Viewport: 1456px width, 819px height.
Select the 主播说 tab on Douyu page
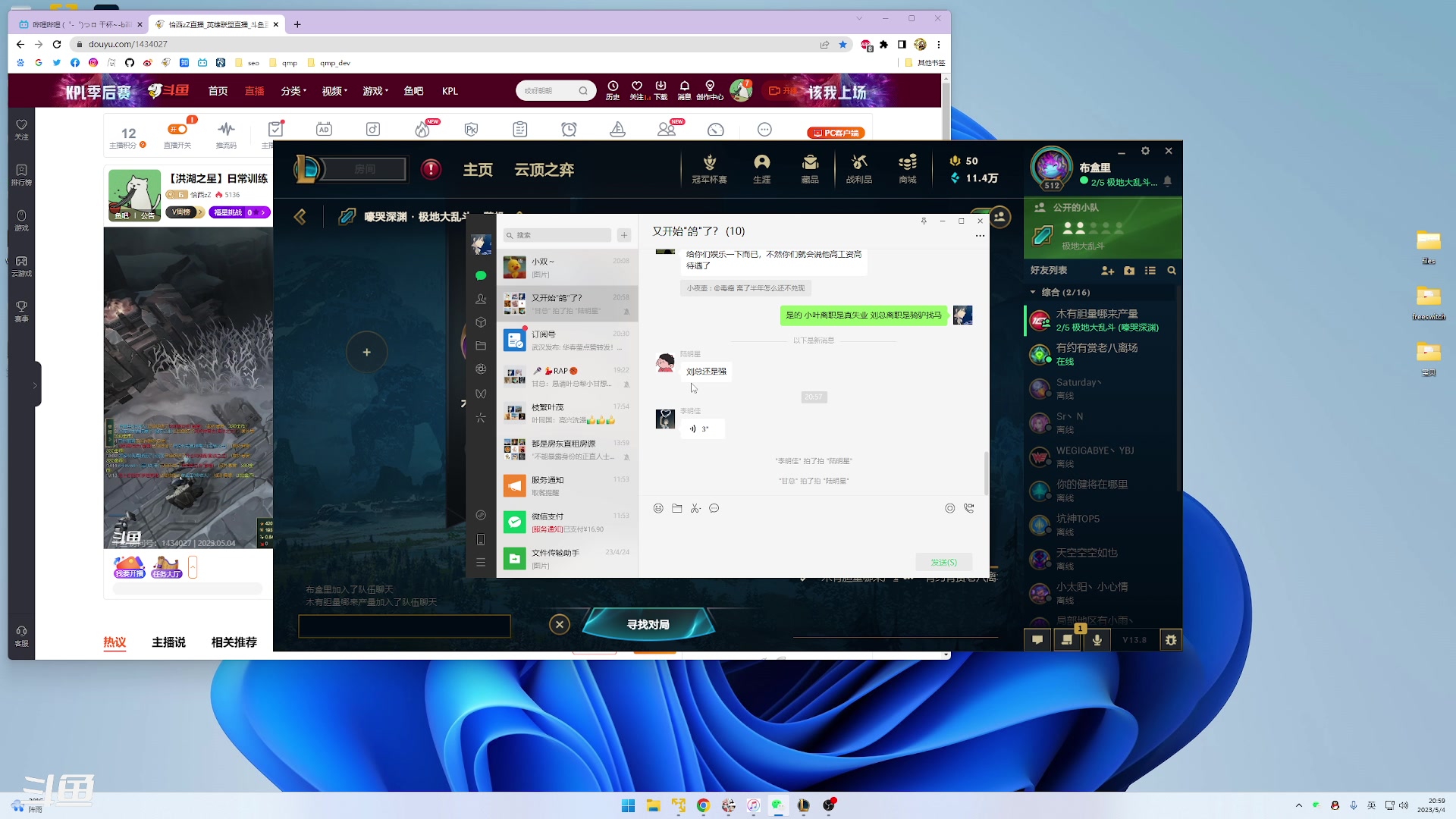[168, 642]
